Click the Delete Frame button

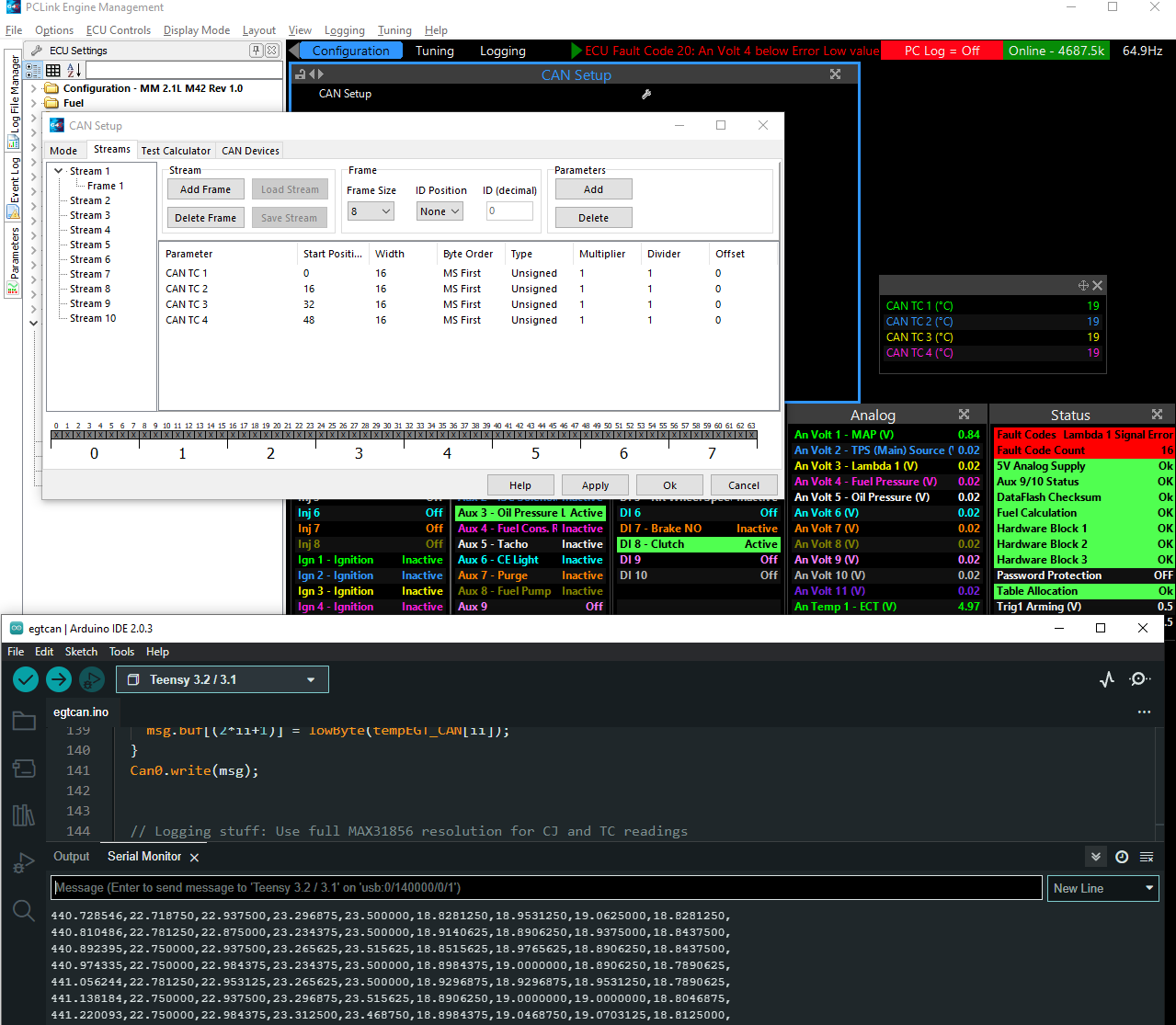206,218
